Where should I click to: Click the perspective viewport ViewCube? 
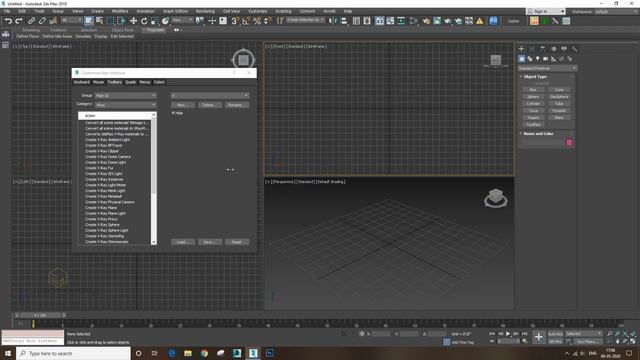click(x=496, y=198)
